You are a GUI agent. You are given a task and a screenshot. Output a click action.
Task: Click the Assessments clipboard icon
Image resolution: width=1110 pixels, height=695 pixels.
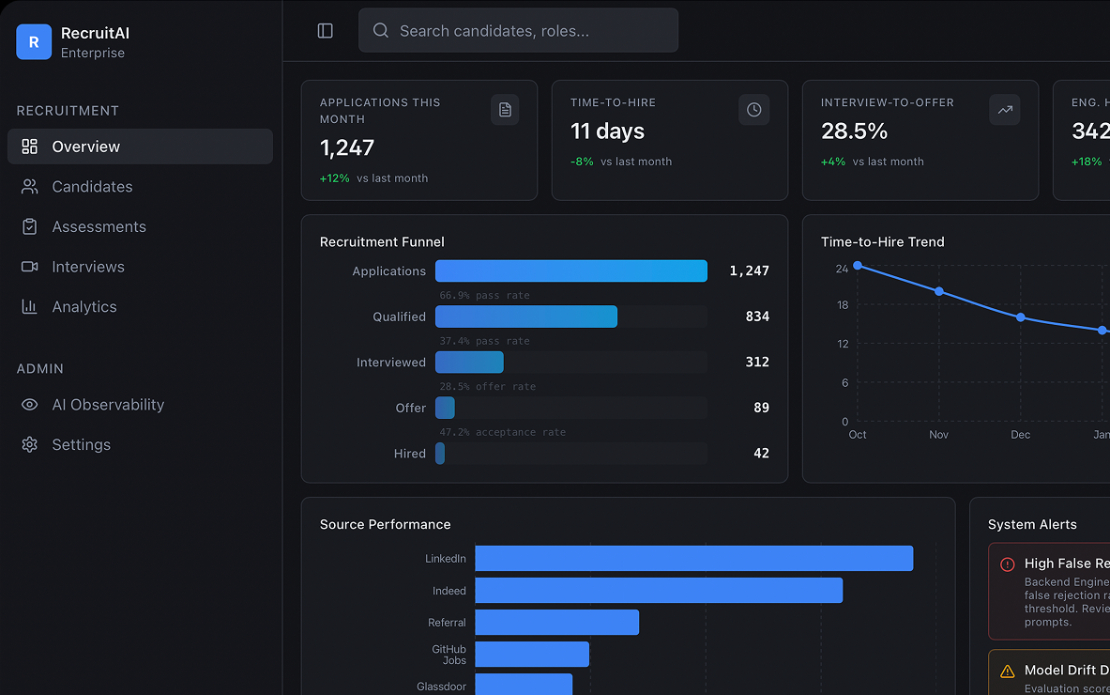coord(29,226)
